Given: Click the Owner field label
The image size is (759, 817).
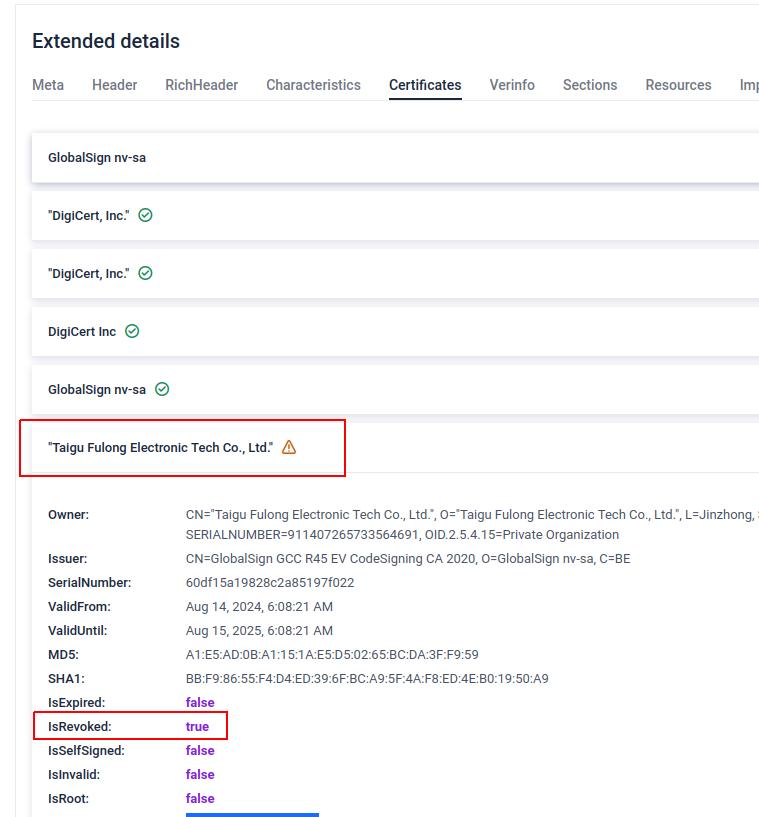Looking at the screenshot, I should tap(69, 515).
